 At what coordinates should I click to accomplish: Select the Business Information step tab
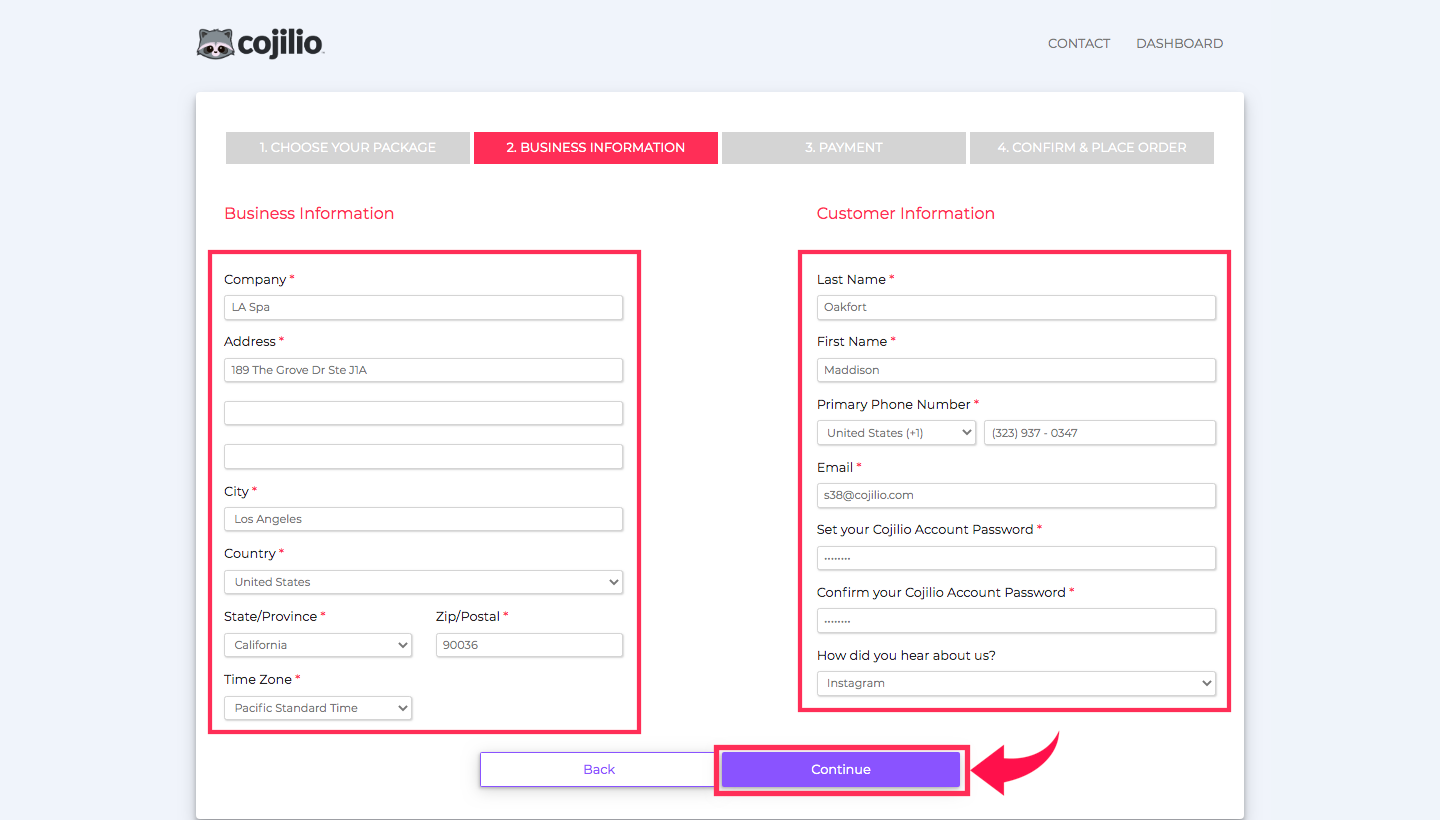(x=595, y=147)
